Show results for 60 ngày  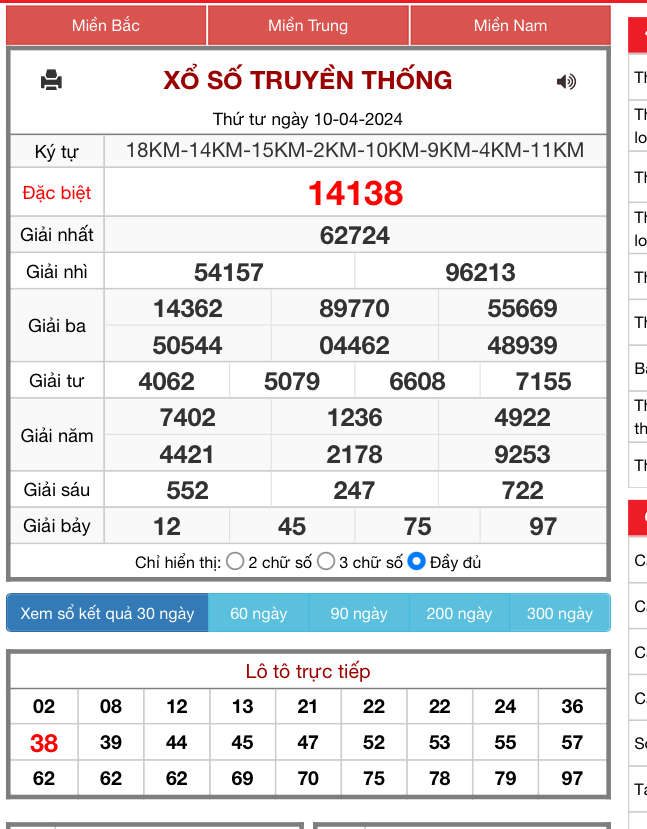(259, 613)
